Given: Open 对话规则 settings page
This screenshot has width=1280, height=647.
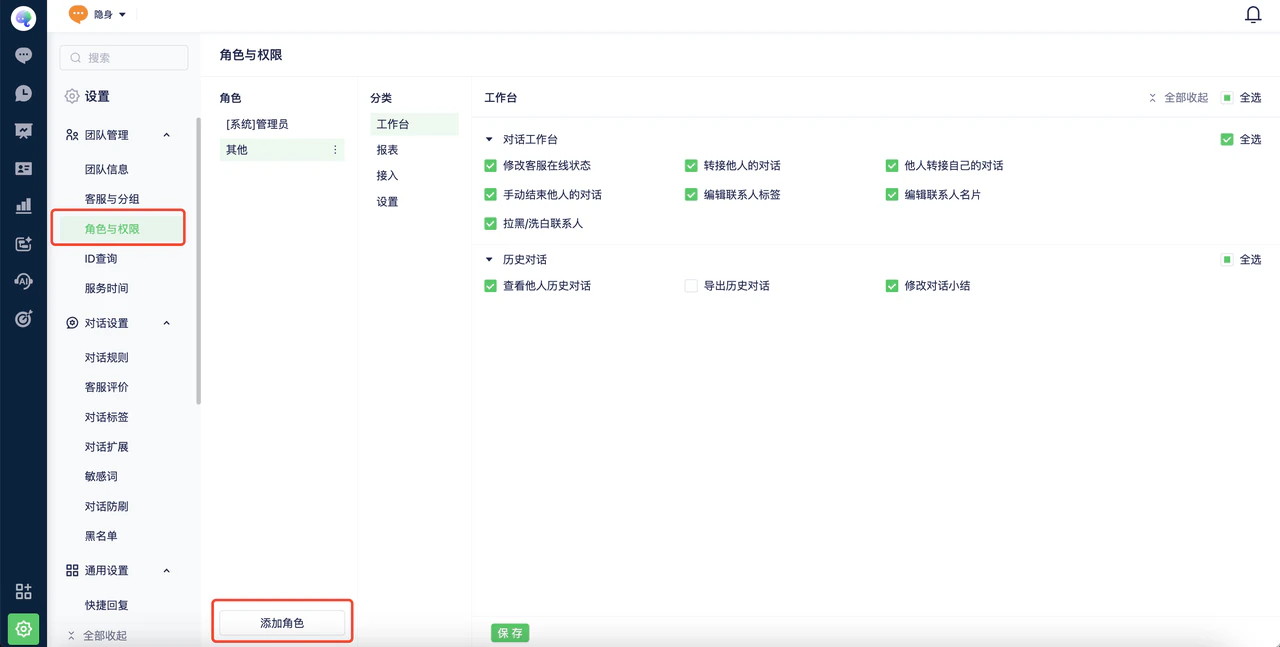Looking at the screenshot, I should [x=107, y=358].
